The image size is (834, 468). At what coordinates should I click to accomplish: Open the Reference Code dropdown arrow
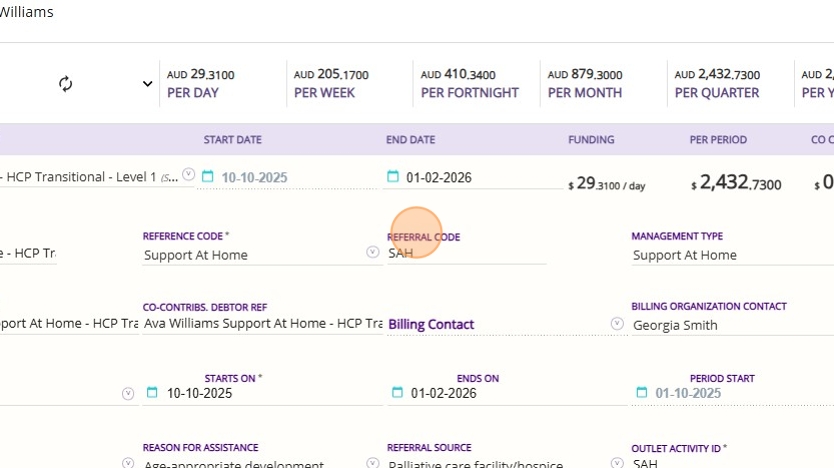(x=372, y=253)
